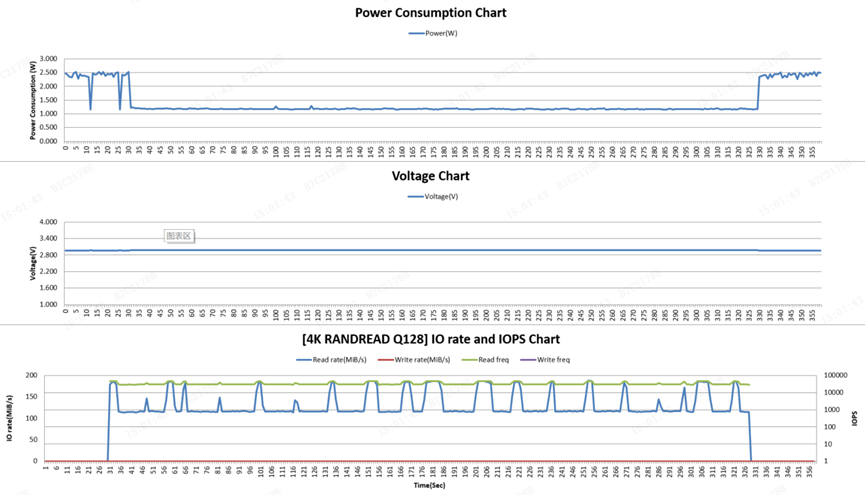
Task: Click the 10000 label on the IOPS axis
Action: tap(834, 392)
